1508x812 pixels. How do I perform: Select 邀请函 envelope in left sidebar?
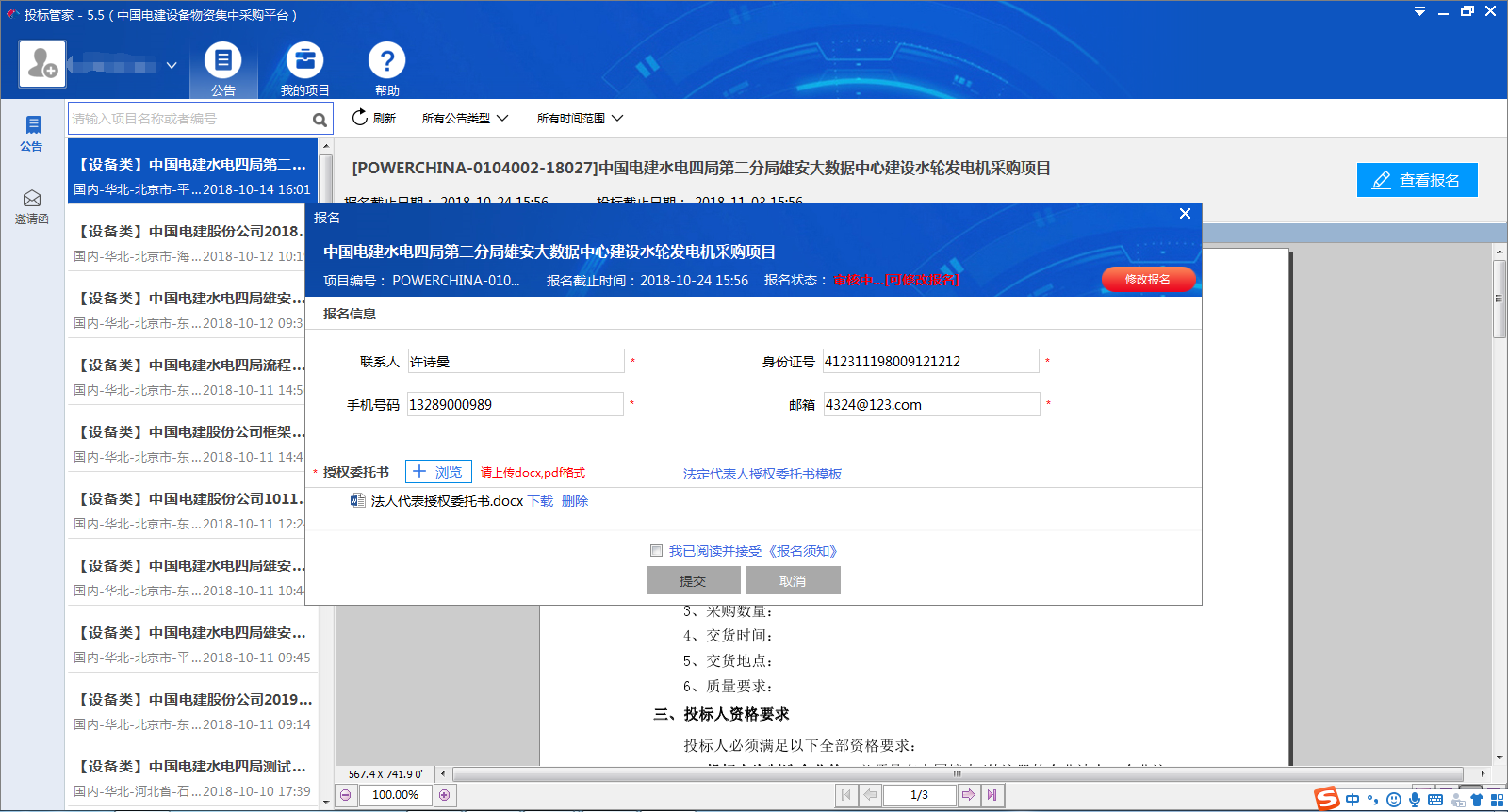(32, 206)
